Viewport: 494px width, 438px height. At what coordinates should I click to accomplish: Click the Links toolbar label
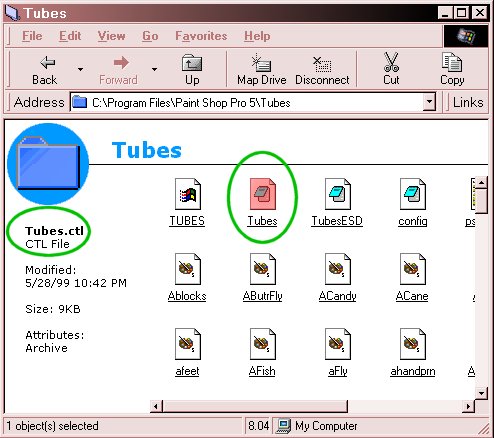(468, 102)
